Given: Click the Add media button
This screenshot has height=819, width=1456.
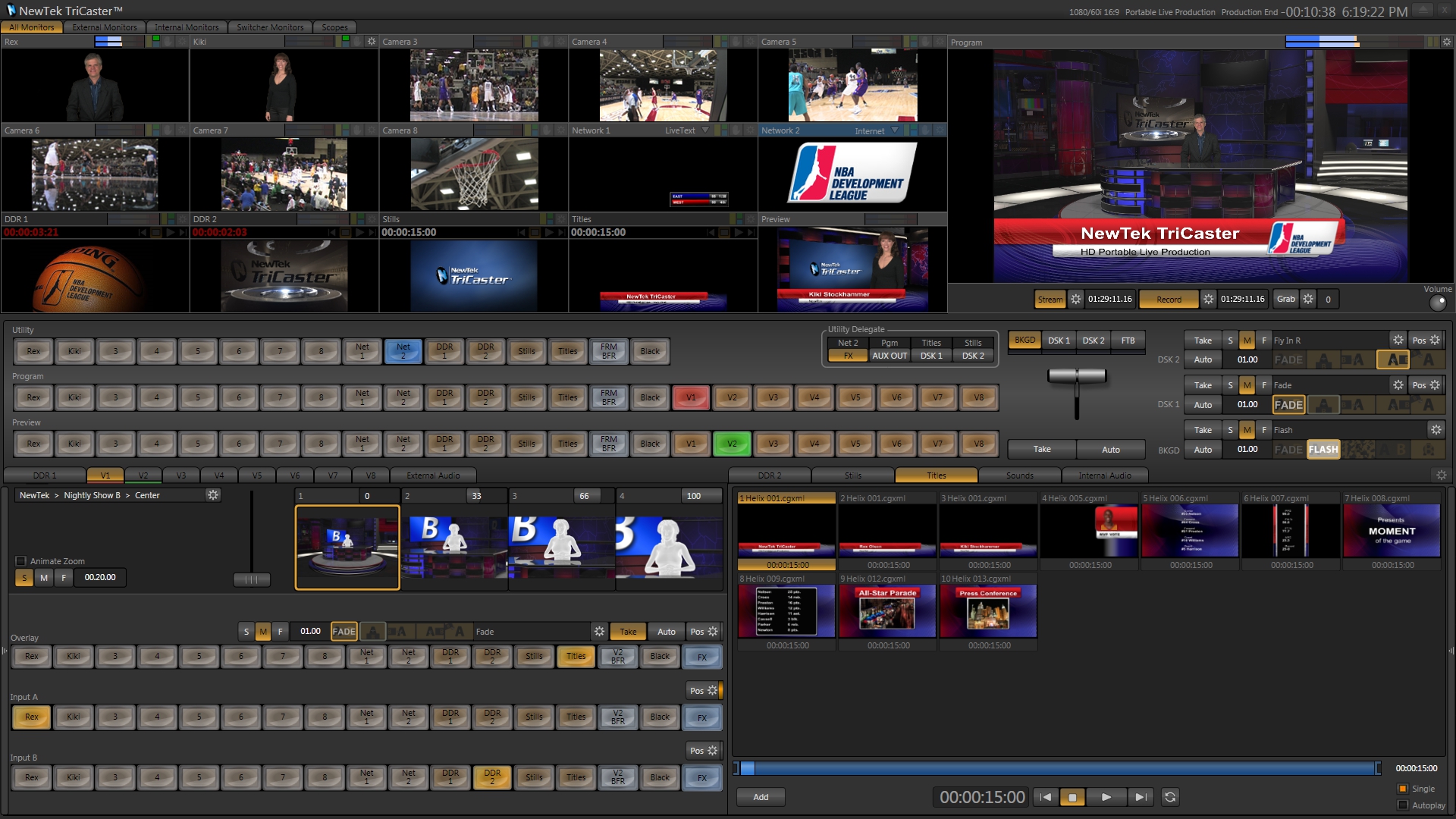Looking at the screenshot, I should tap(761, 797).
